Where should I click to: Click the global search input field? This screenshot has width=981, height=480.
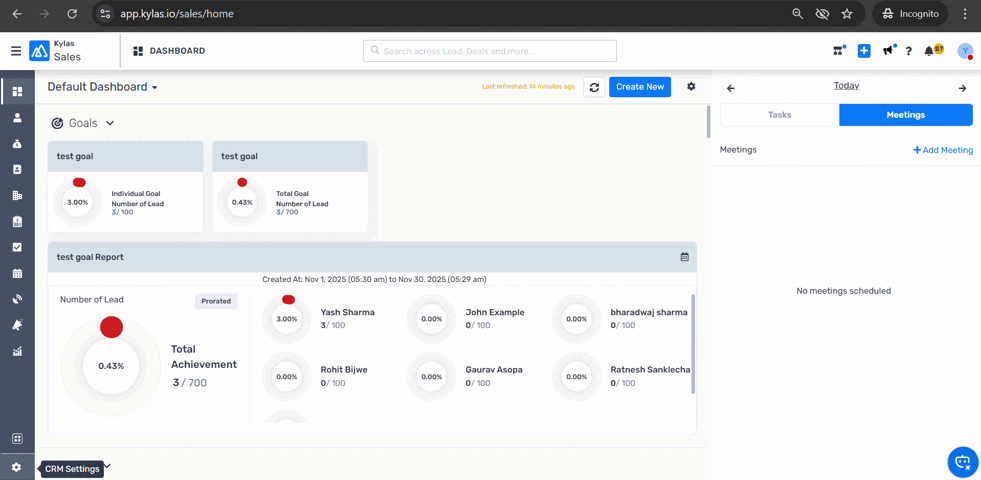coord(490,51)
